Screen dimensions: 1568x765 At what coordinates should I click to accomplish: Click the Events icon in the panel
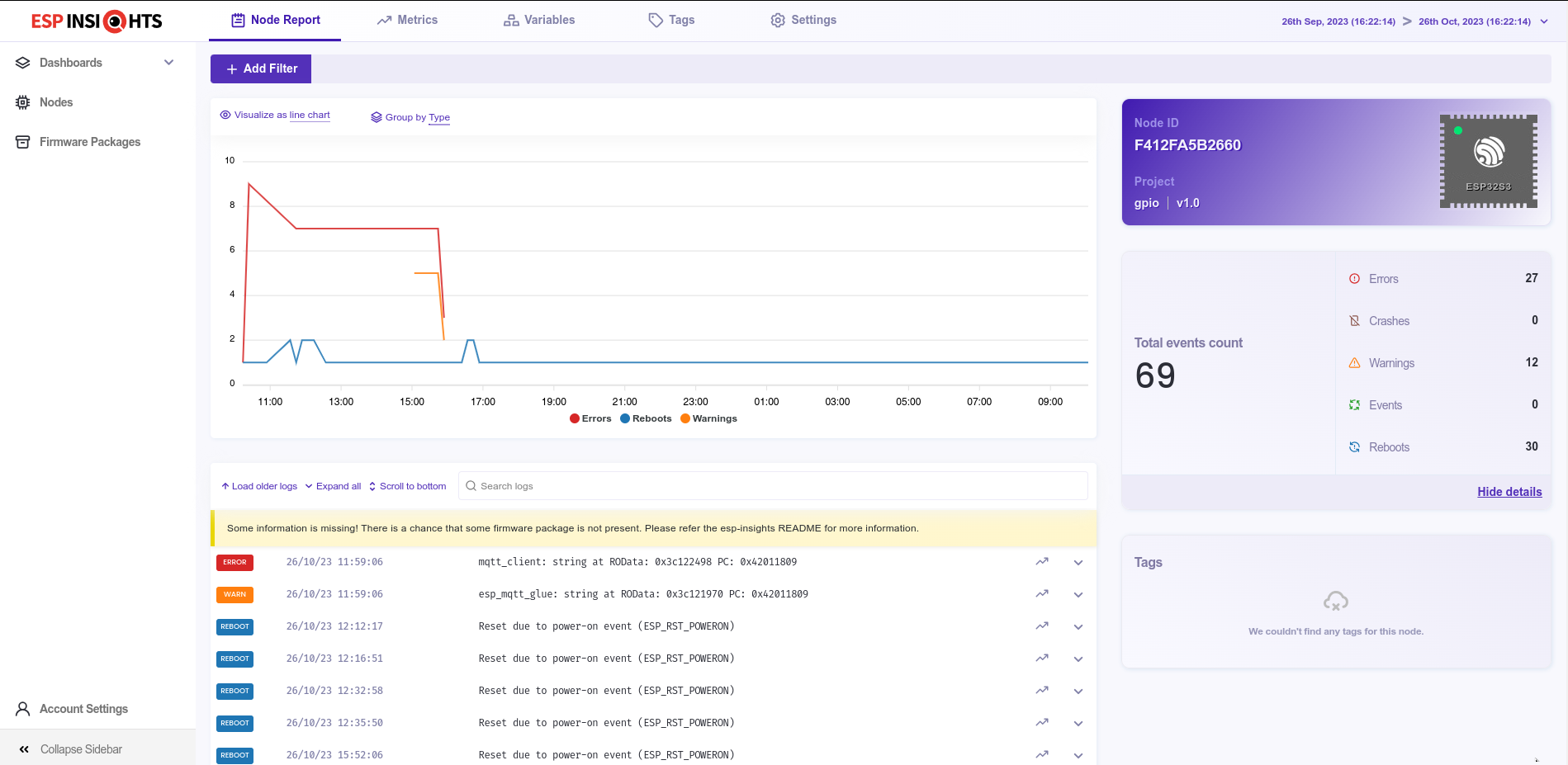click(x=1354, y=405)
